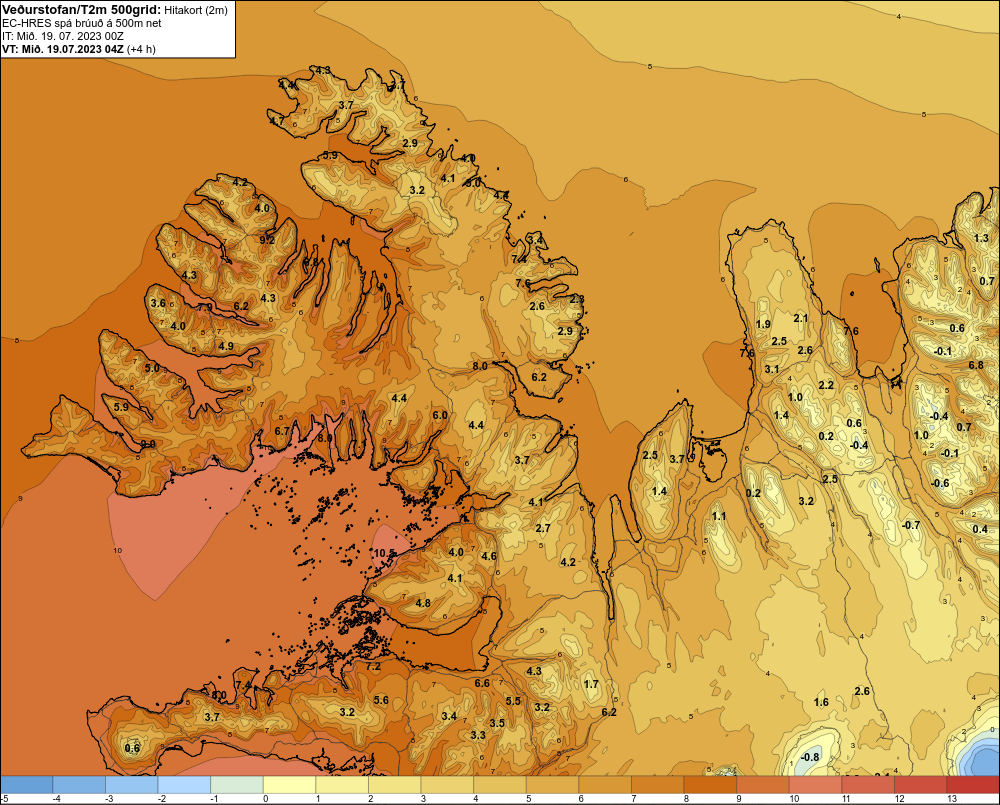This screenshot has height=805, width=1000.
Task: Click the -0.8 temperature value
Action: pos(809,757)
